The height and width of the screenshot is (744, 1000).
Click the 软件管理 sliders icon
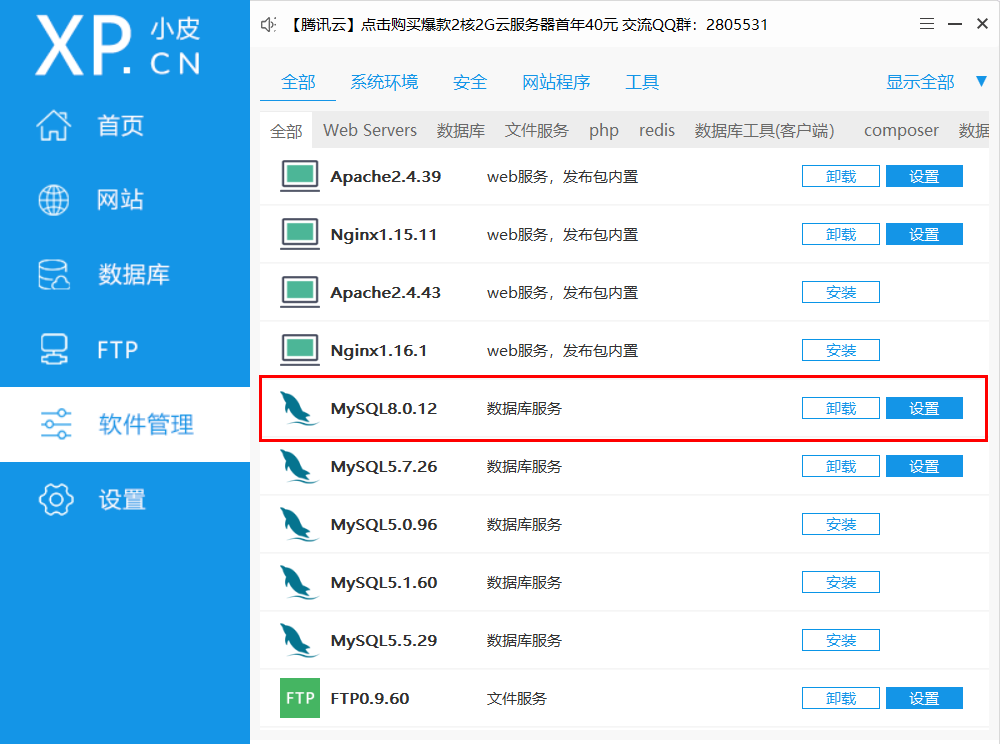pos(55,424)
